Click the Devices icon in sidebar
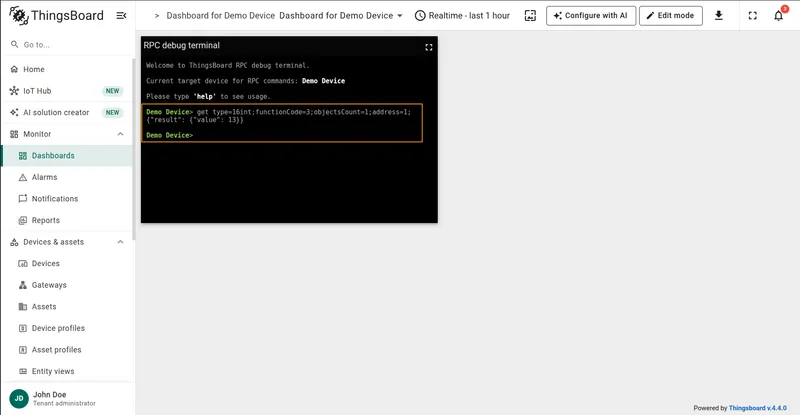Viewport: 800px width, 415px height. (22, 263)
